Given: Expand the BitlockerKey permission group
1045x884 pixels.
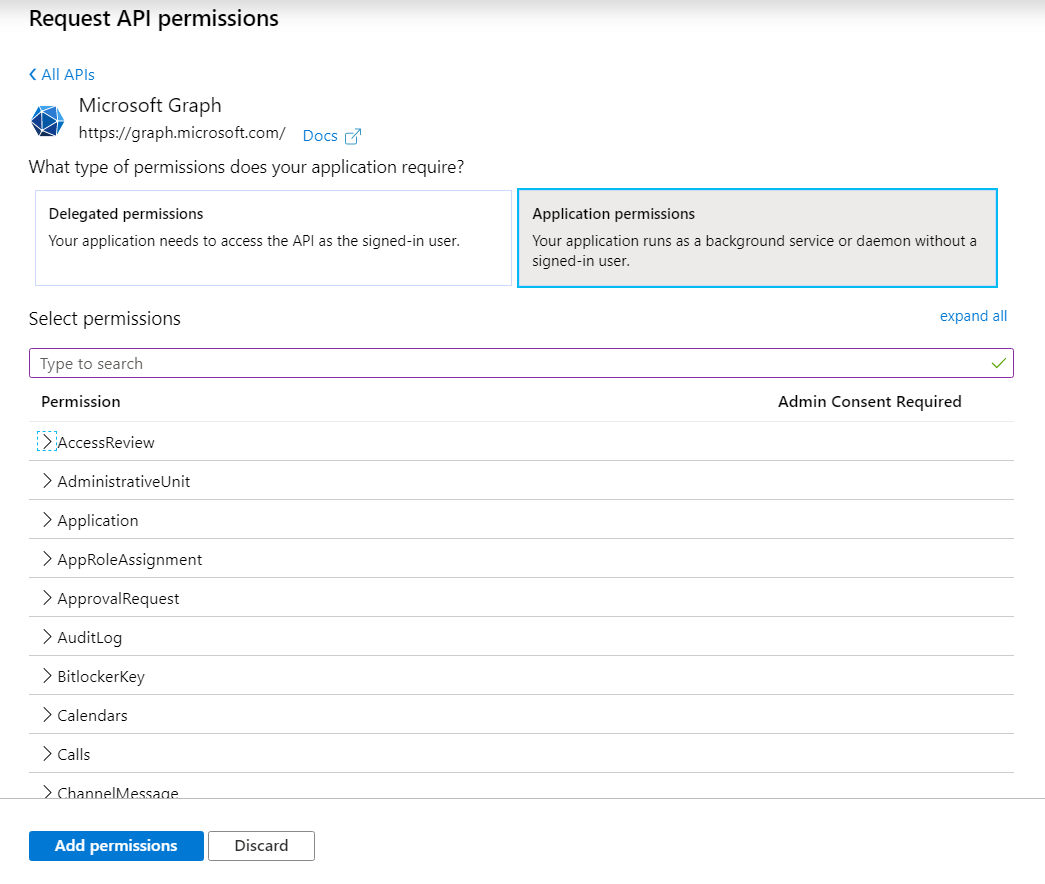Looking at the screenshot, I should [x=47, y=676].
